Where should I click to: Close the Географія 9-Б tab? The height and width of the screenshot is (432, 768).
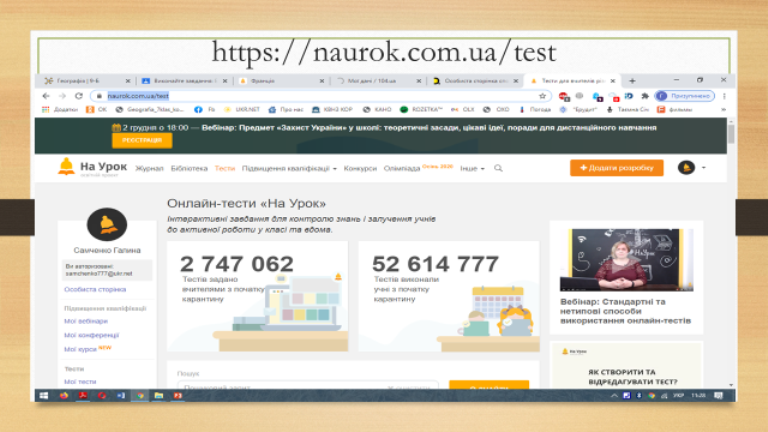[128, 81]
